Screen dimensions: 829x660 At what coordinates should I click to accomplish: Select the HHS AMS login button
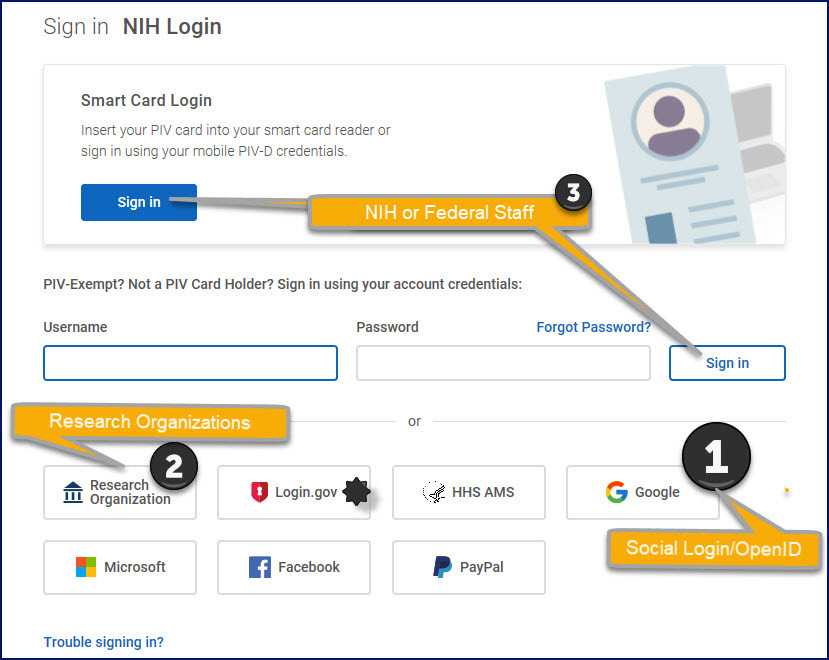[468, 492]
